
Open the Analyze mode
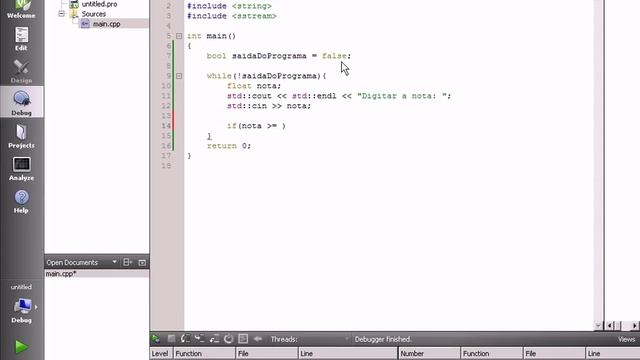(21, 169)
